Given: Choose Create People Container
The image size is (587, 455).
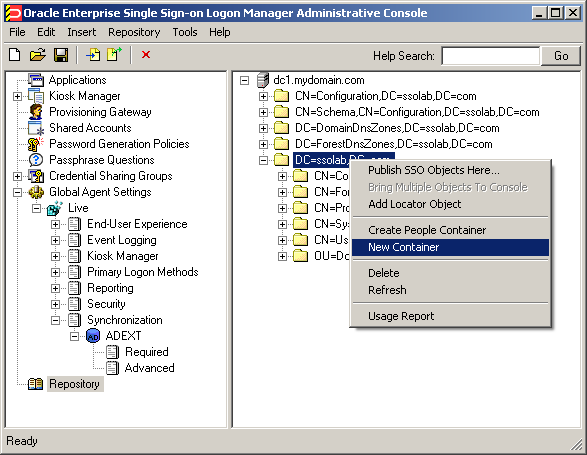Looking at the screenshot, I should point(450,230).
